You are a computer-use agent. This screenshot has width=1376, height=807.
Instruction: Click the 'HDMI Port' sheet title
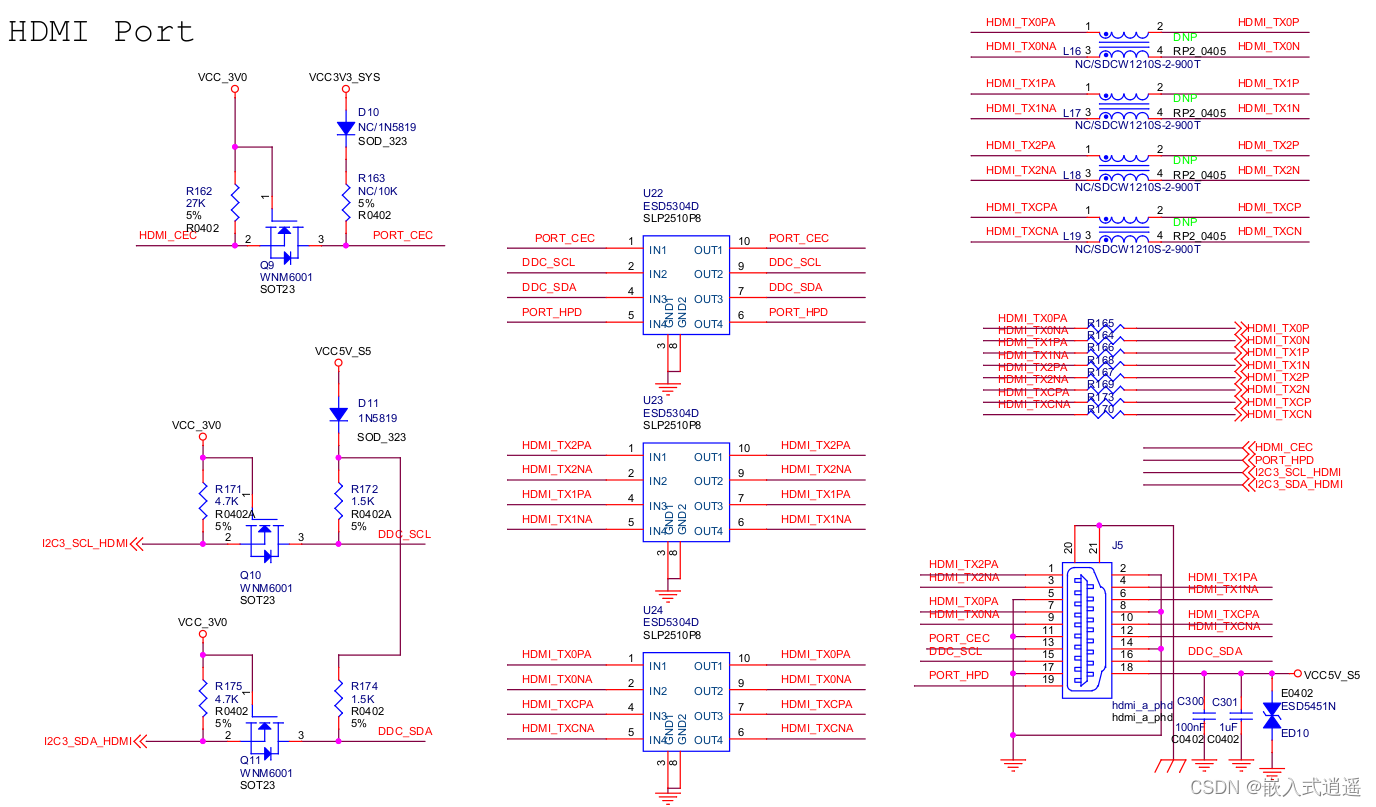(x=101, y=32)
